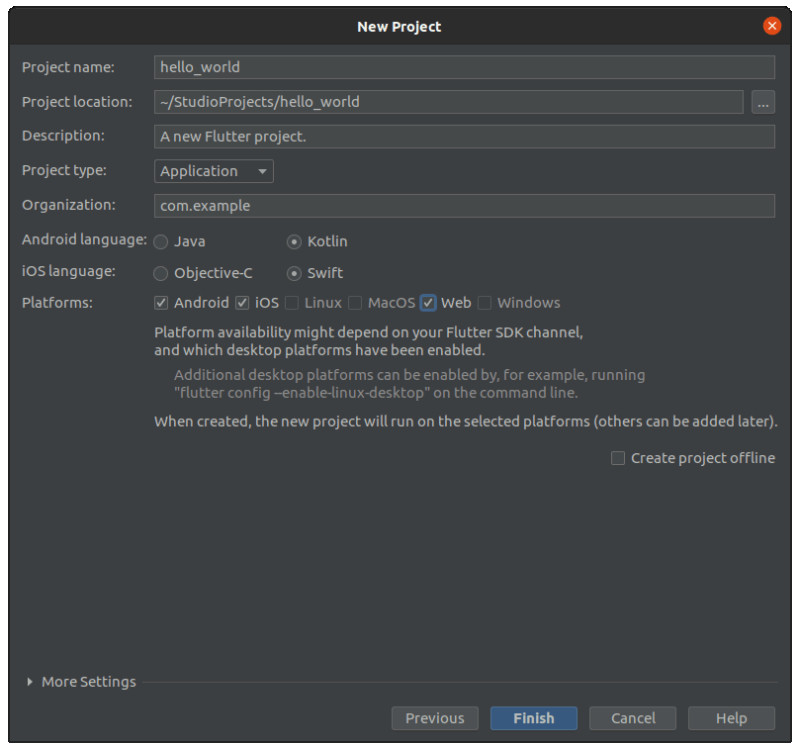Click the Finish button
The image size is (800, 751).
pos(534,718)
